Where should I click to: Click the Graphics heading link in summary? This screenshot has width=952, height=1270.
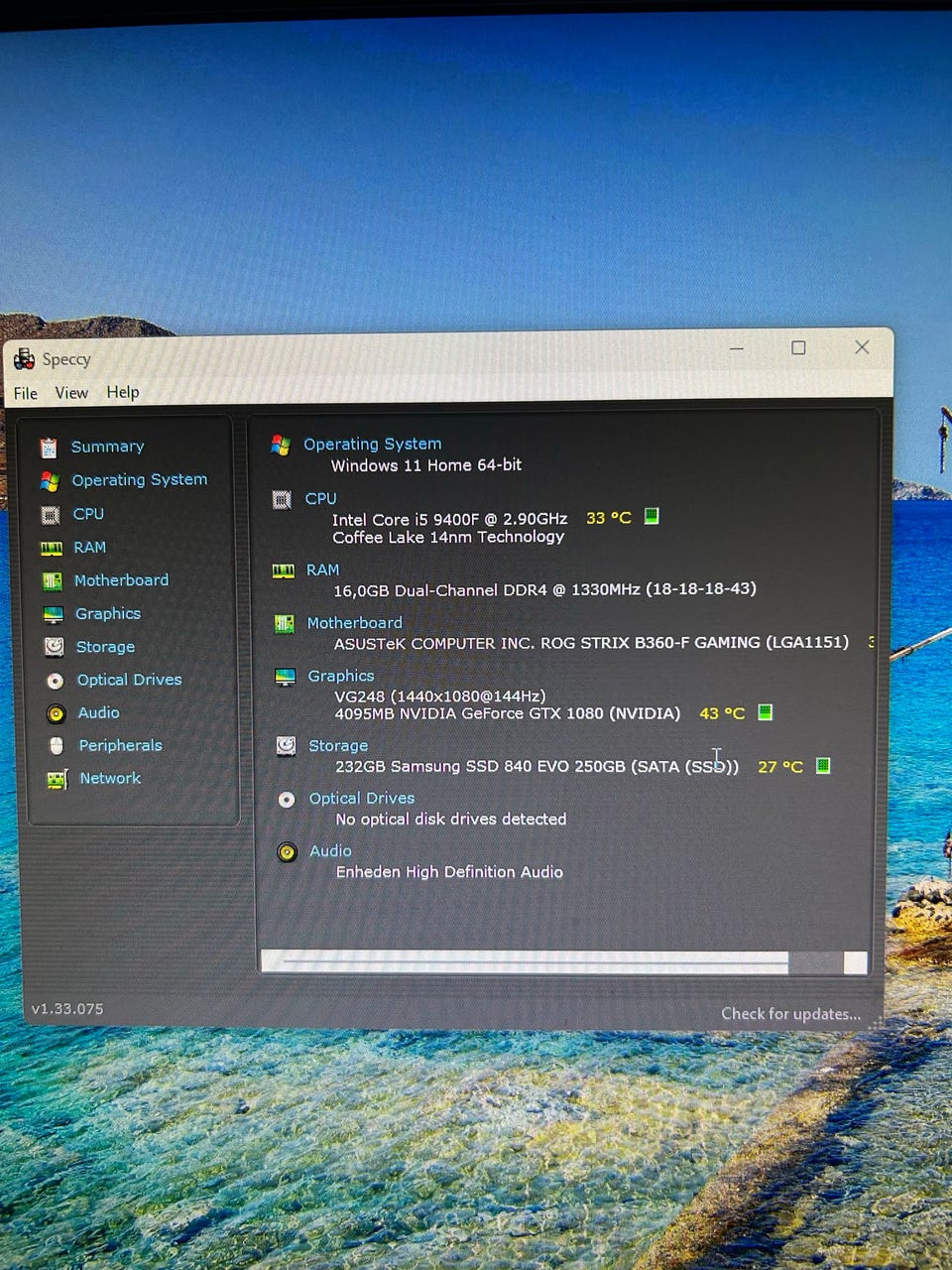point(340,676)
